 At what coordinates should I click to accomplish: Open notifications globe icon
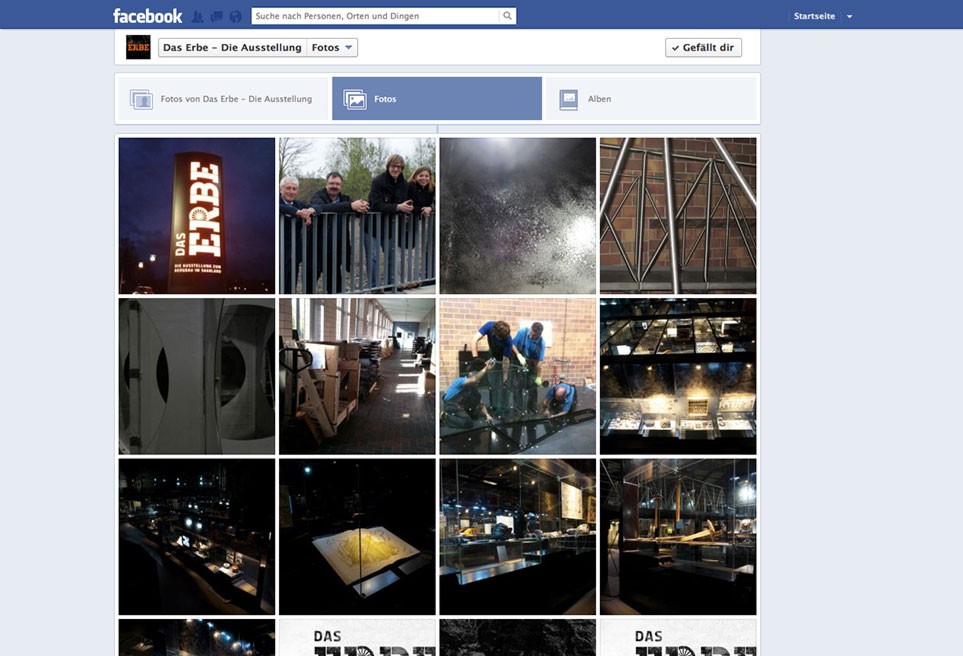point(235,17)
